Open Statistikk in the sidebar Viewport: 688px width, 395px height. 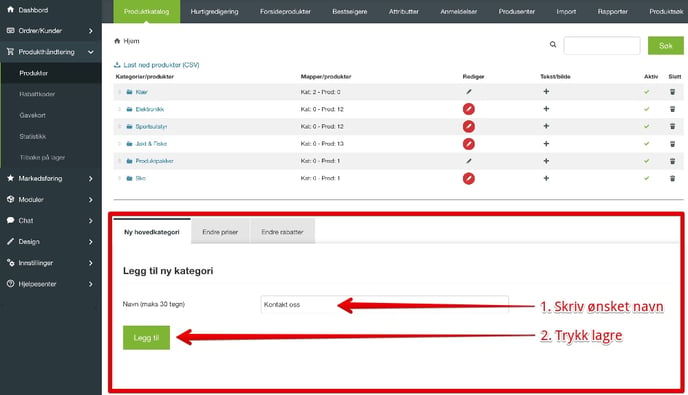(33, 136)
